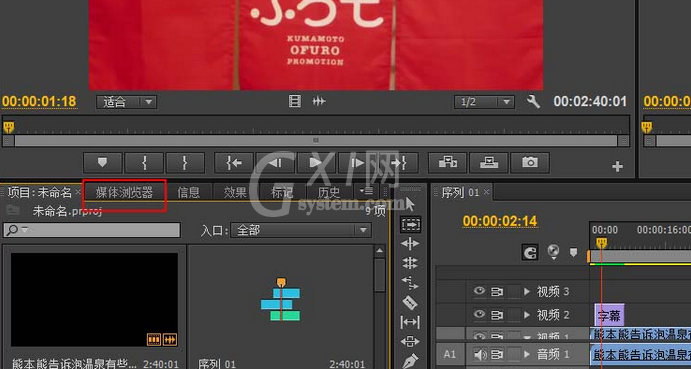Select the Pen tool
This screenshot has height=369, width=691.
tap(410, 361)
